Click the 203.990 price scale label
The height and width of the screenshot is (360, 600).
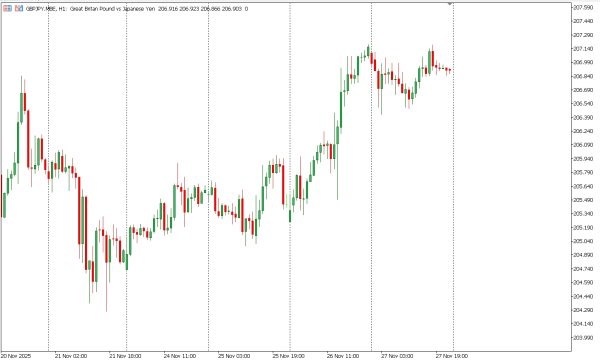point(582,338)
